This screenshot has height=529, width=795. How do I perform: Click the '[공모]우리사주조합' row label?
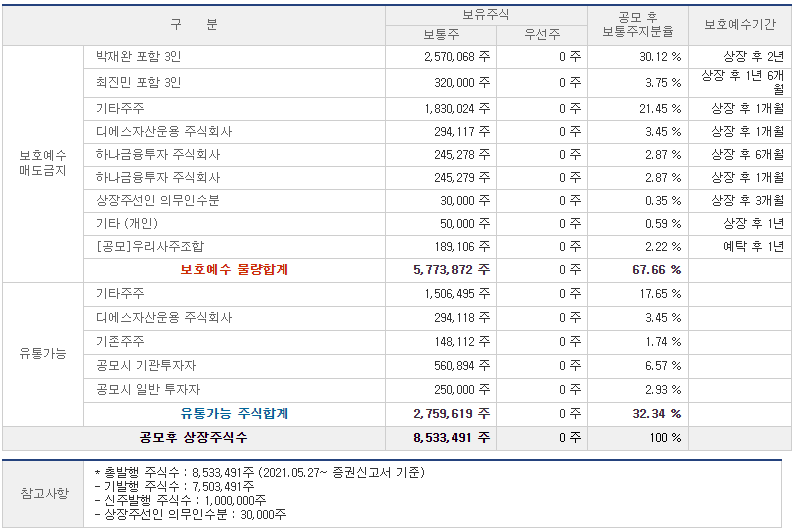(x=150, y=247)
